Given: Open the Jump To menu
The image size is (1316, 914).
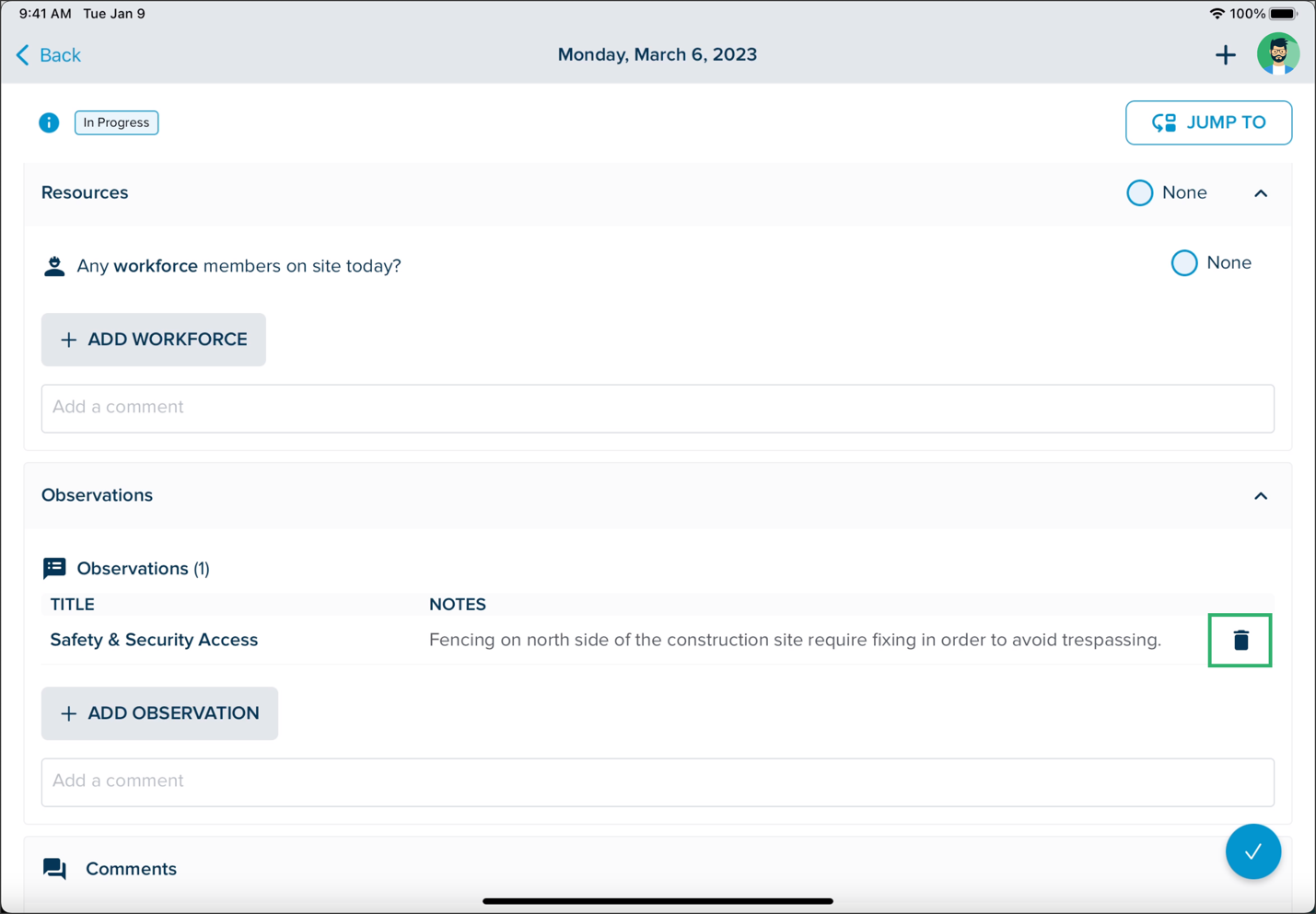Looking at the screenshot, I should pos(1208,122).
